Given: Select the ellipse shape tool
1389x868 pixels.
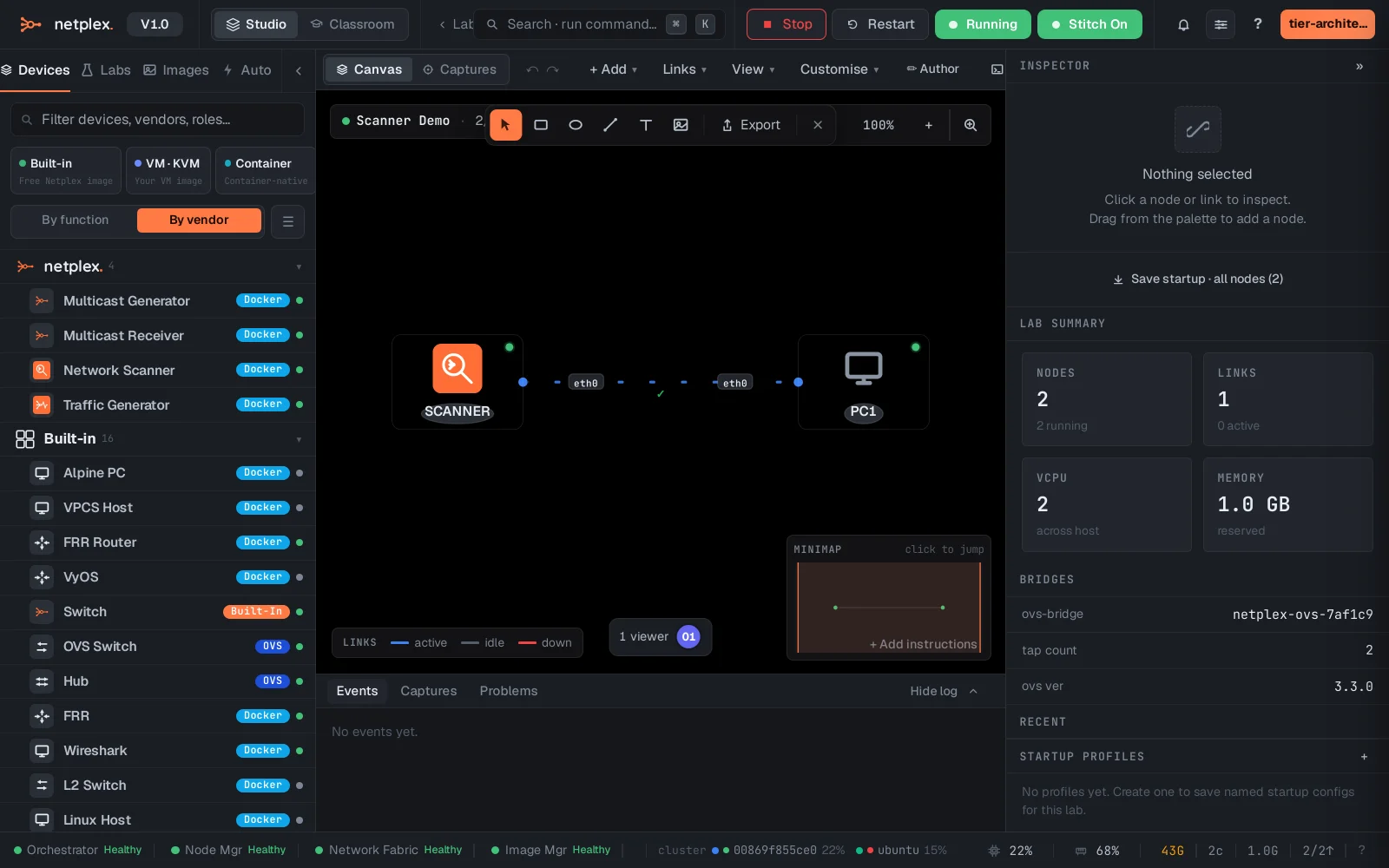Looking at the screenshot, I should coord(576,125).
